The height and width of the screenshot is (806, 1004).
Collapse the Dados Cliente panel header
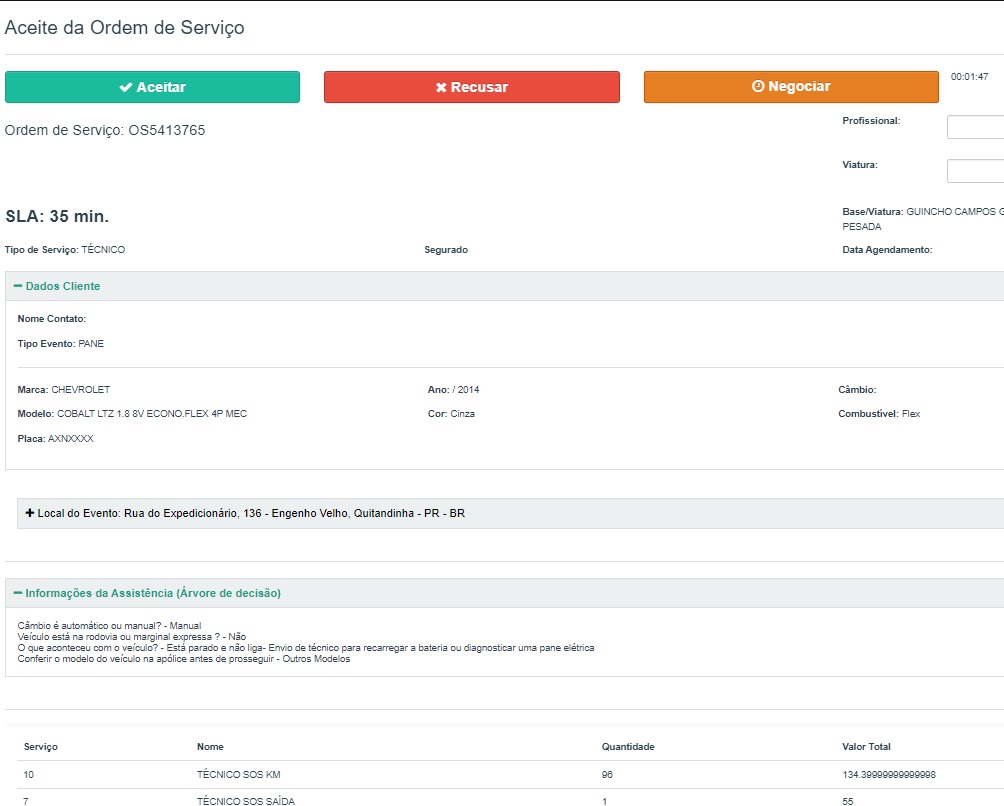click(62, 286)
